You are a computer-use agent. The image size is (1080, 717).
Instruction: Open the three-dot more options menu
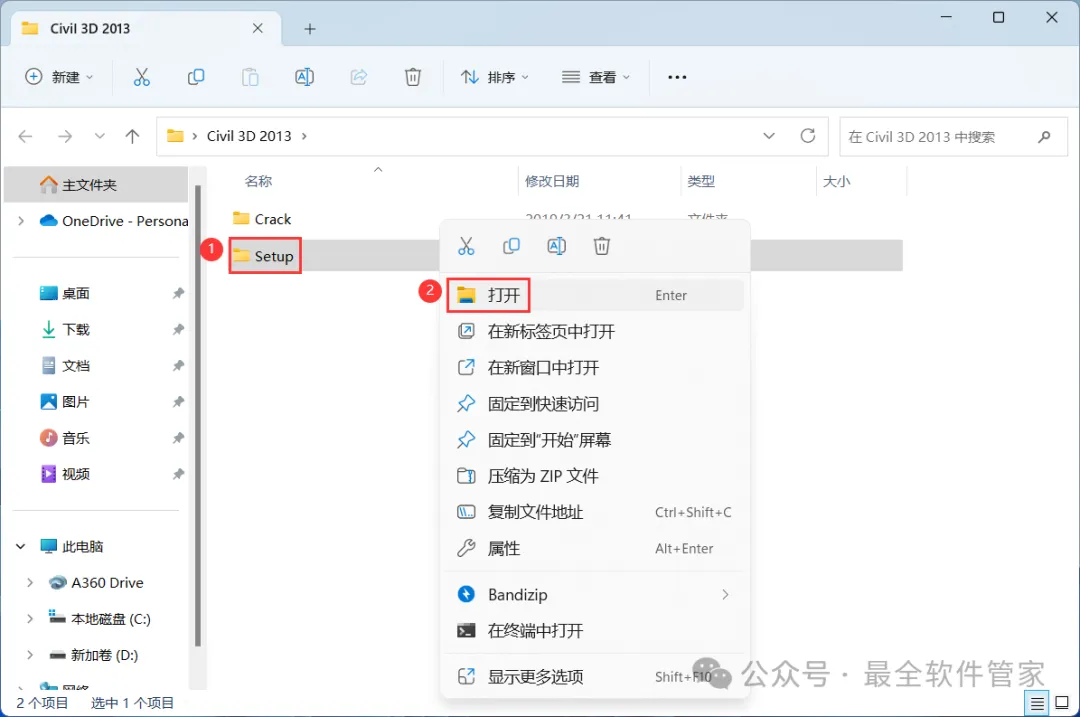(677, 77)
